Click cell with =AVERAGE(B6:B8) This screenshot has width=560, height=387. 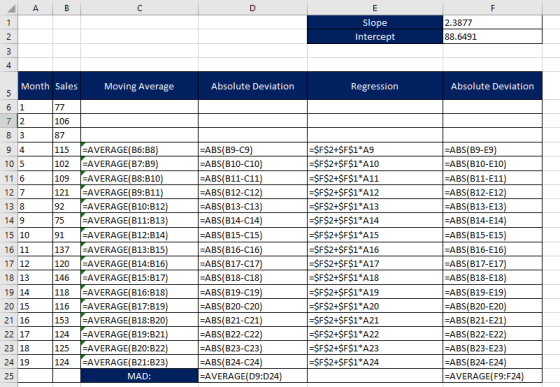(140, 150)
